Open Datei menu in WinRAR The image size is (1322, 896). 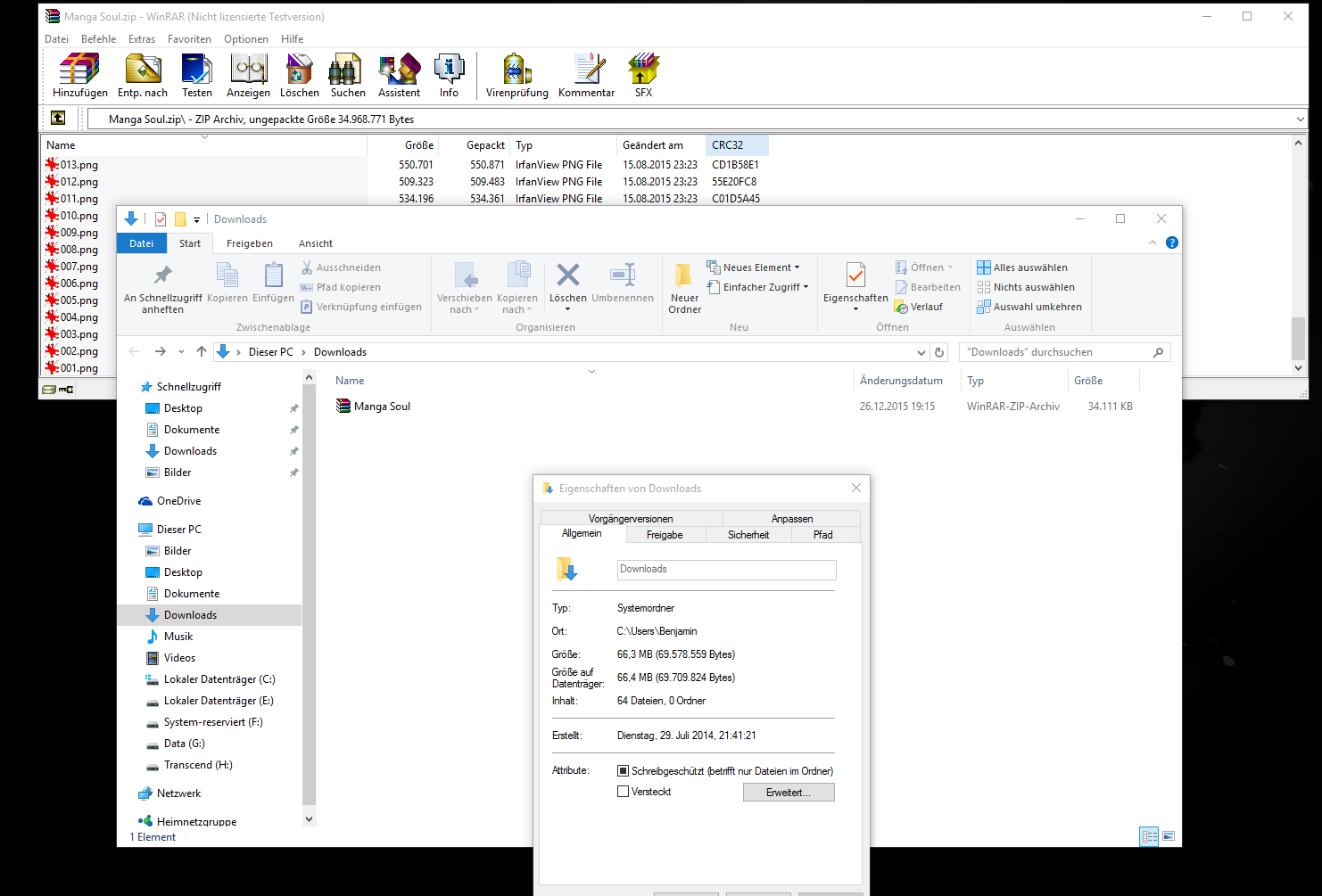click(56, 39)
